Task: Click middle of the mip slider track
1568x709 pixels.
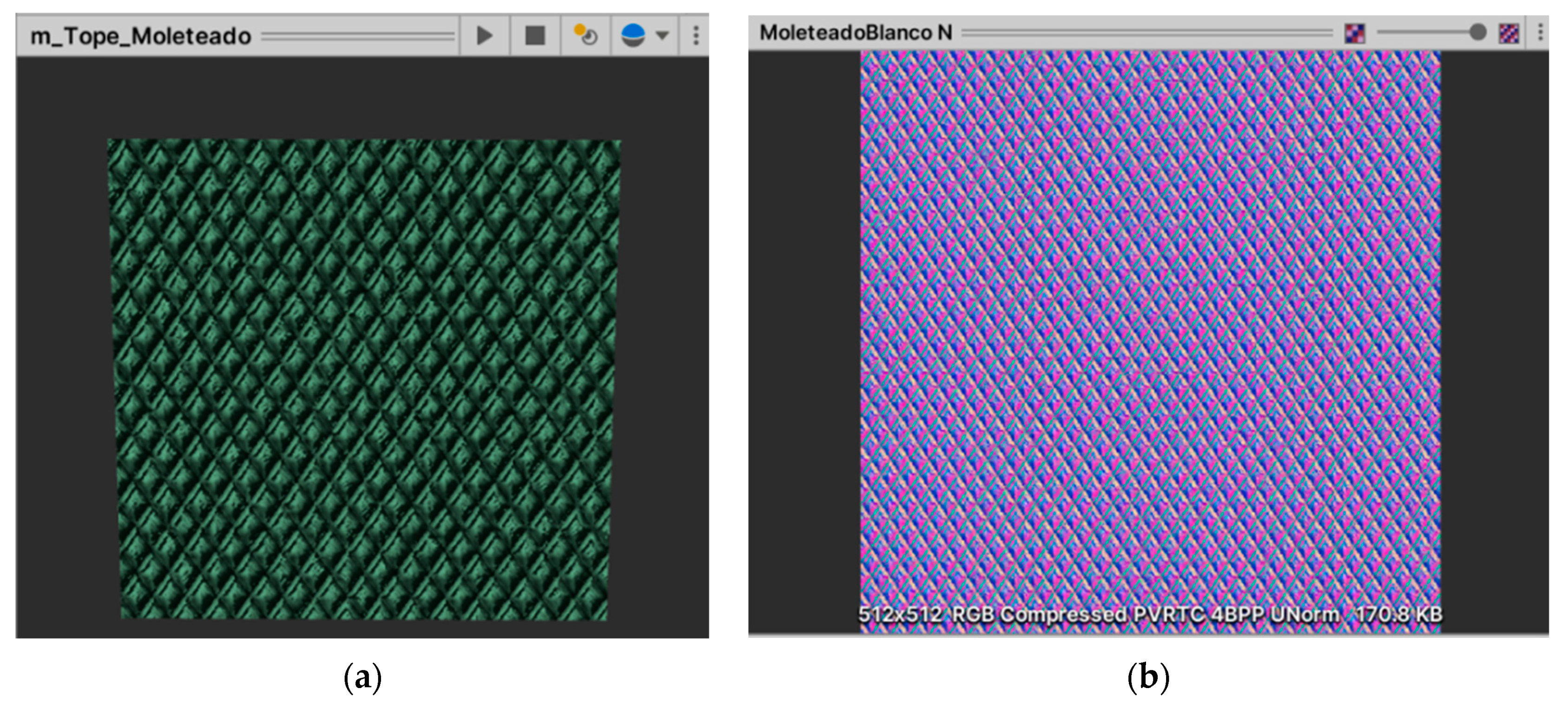Action: pos(1424,32)
